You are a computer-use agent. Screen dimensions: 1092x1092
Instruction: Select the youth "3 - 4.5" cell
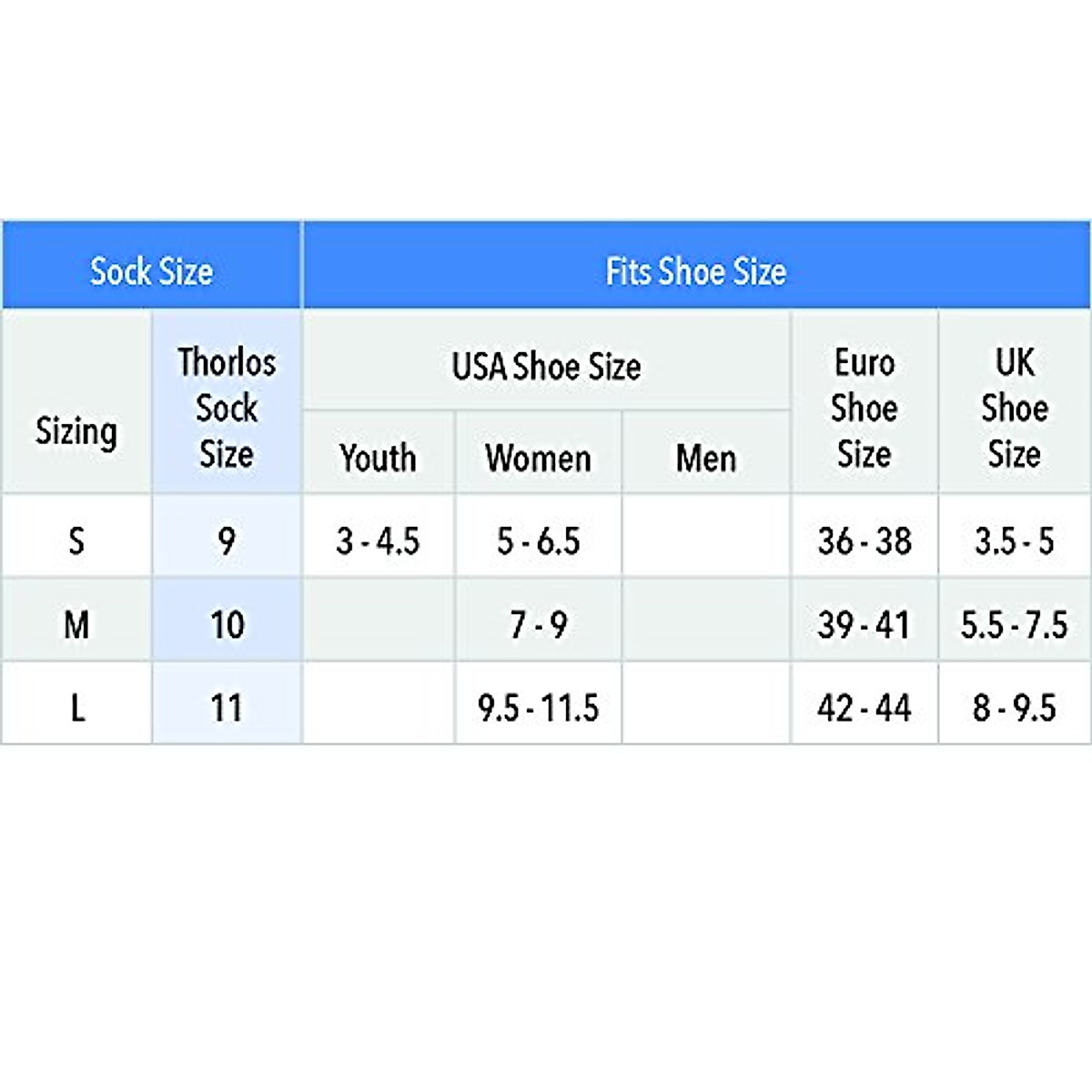coord(378,541)
